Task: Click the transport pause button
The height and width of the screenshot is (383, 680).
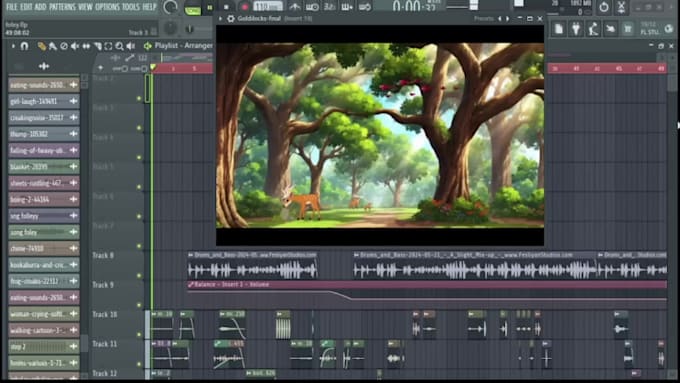Action: click(210, 7)
